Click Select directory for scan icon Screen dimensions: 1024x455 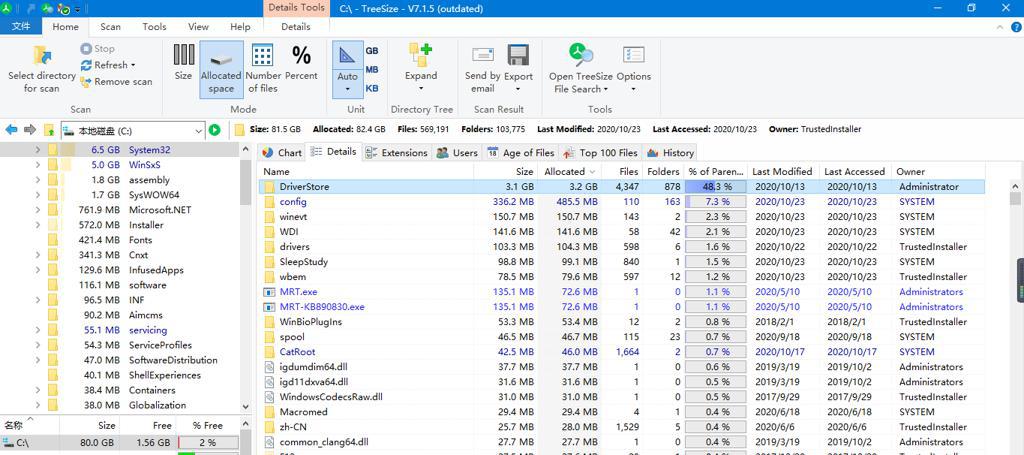click(42, 56)
